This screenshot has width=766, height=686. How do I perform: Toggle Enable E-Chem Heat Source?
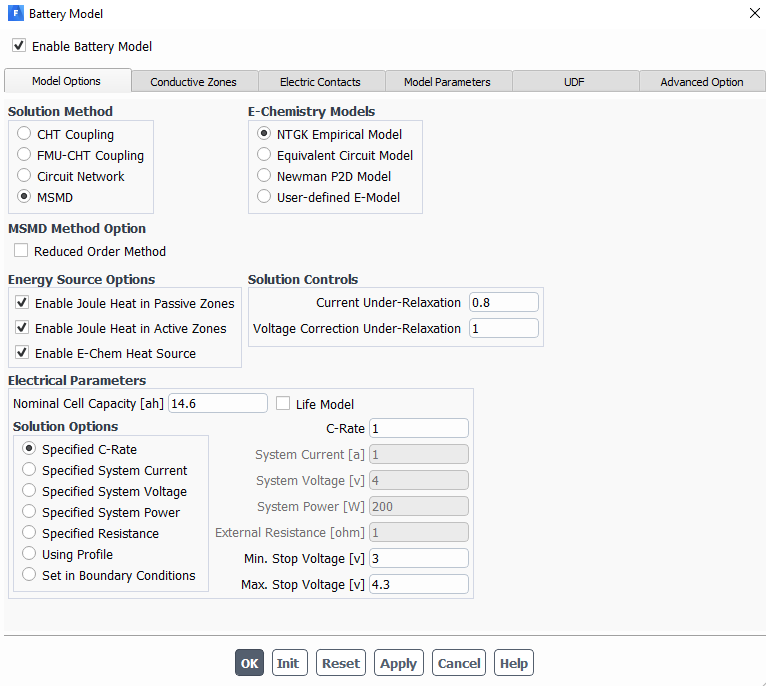[x=22, y=352]
